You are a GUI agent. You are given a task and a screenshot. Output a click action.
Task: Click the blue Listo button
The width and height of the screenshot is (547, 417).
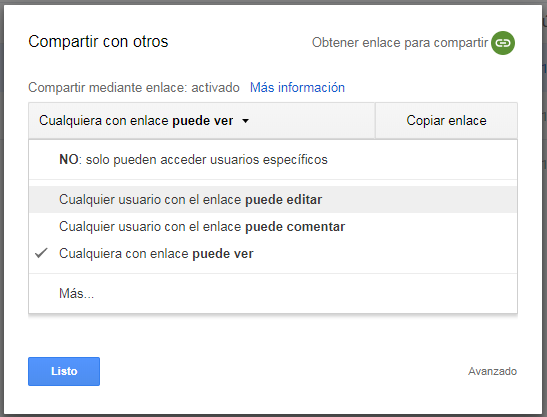[x=64, y=371]
